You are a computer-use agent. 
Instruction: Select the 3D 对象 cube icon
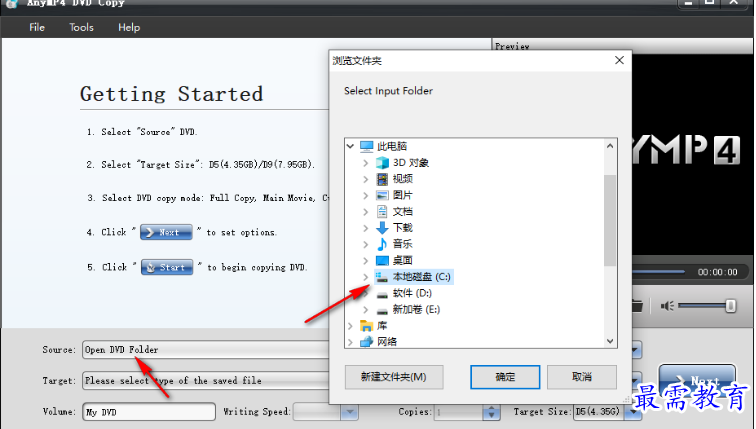(382, 163)
